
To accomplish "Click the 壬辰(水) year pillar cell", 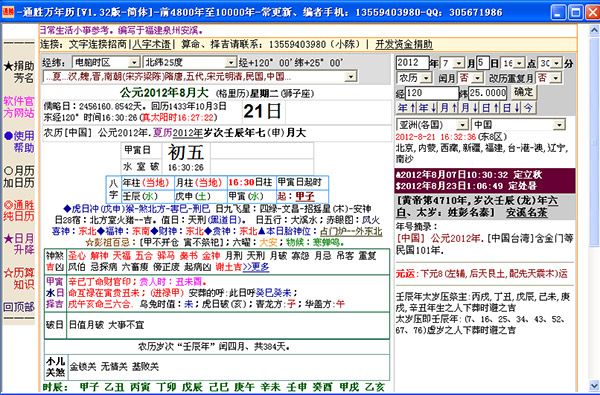I will click(x=148, y=196).
